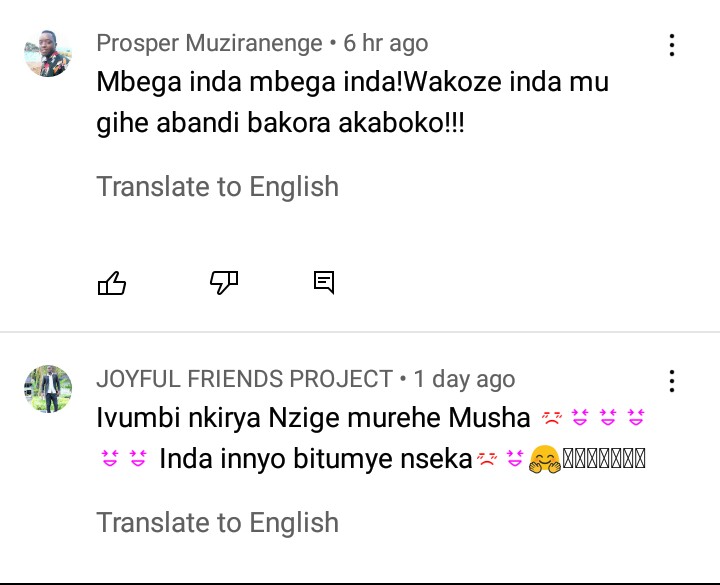This screenshot has height=585, width=720.
Task: Click the unrendered box characters in second comment
Action: coord(604,461)
